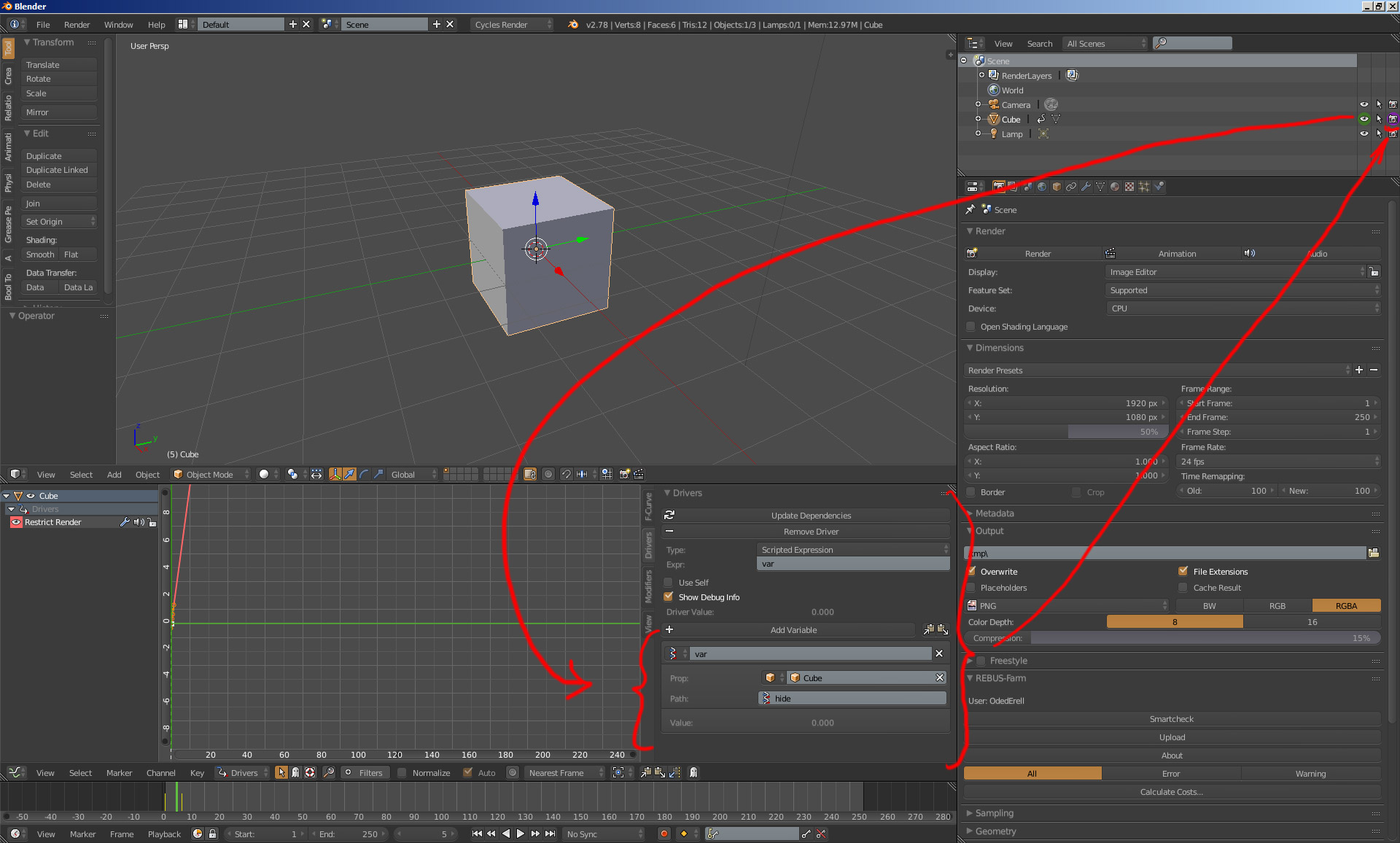1400x843 pixels.
Task: Uncheck the Overwrite option under Output
Action: click(x=971, y=571)
